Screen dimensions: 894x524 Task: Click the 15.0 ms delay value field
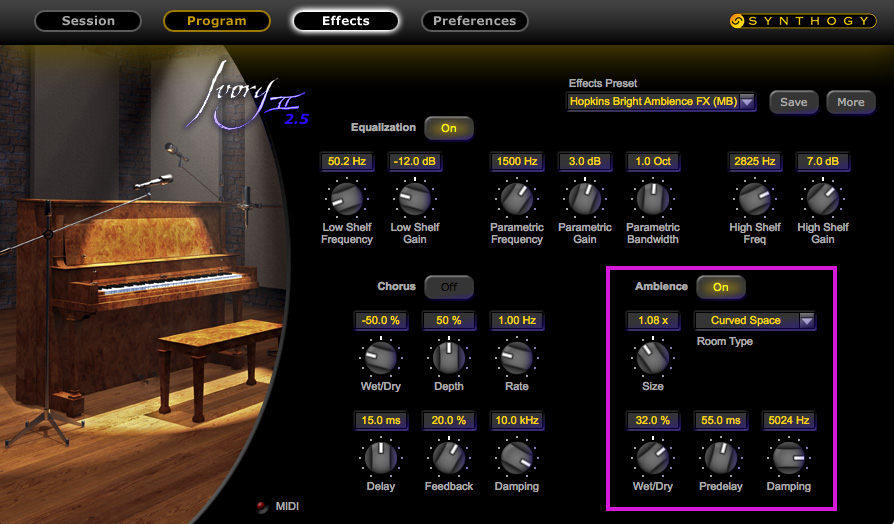pos(380,420)
